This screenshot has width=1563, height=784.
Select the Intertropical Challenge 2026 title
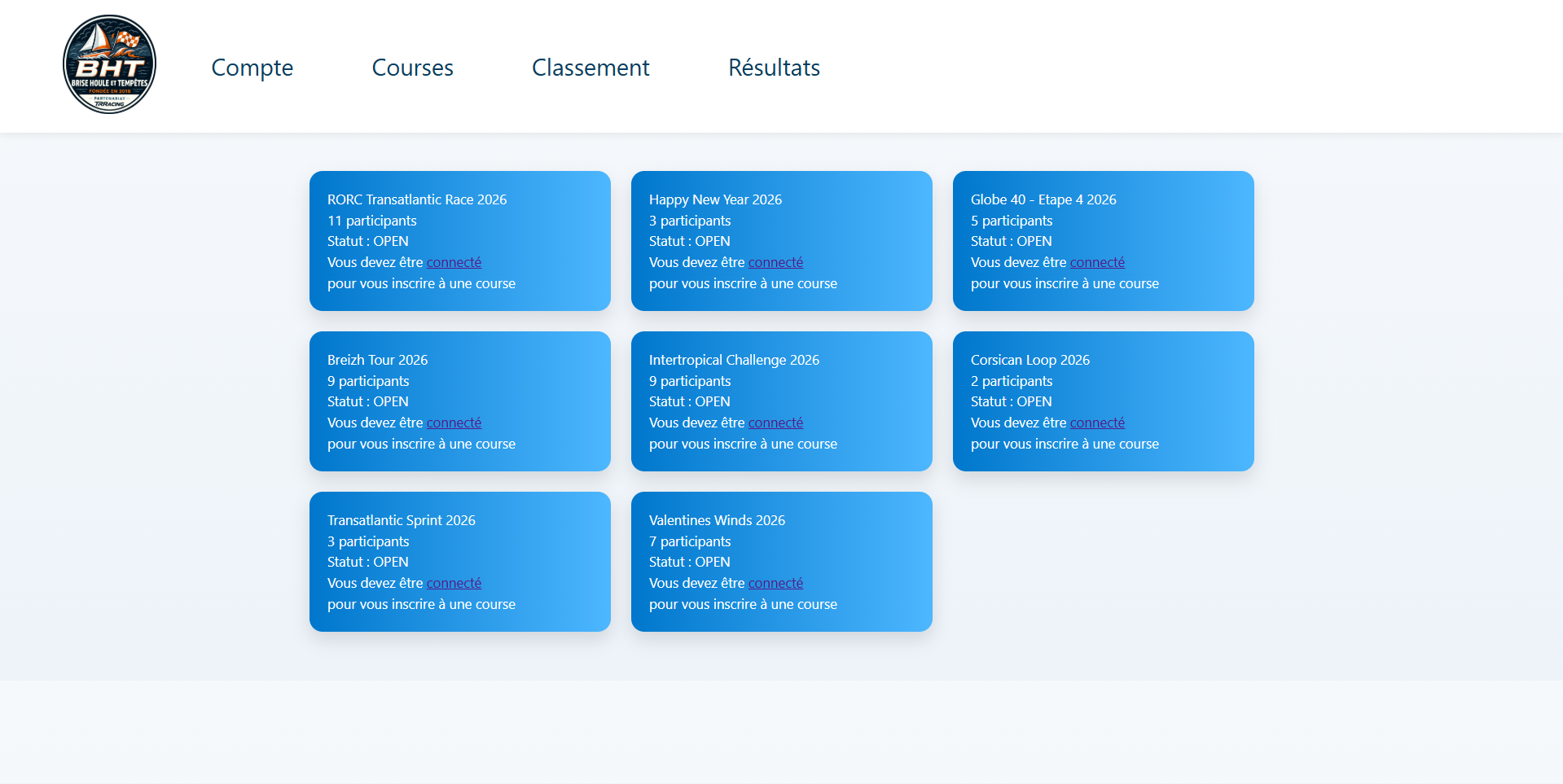coord(734,360)
